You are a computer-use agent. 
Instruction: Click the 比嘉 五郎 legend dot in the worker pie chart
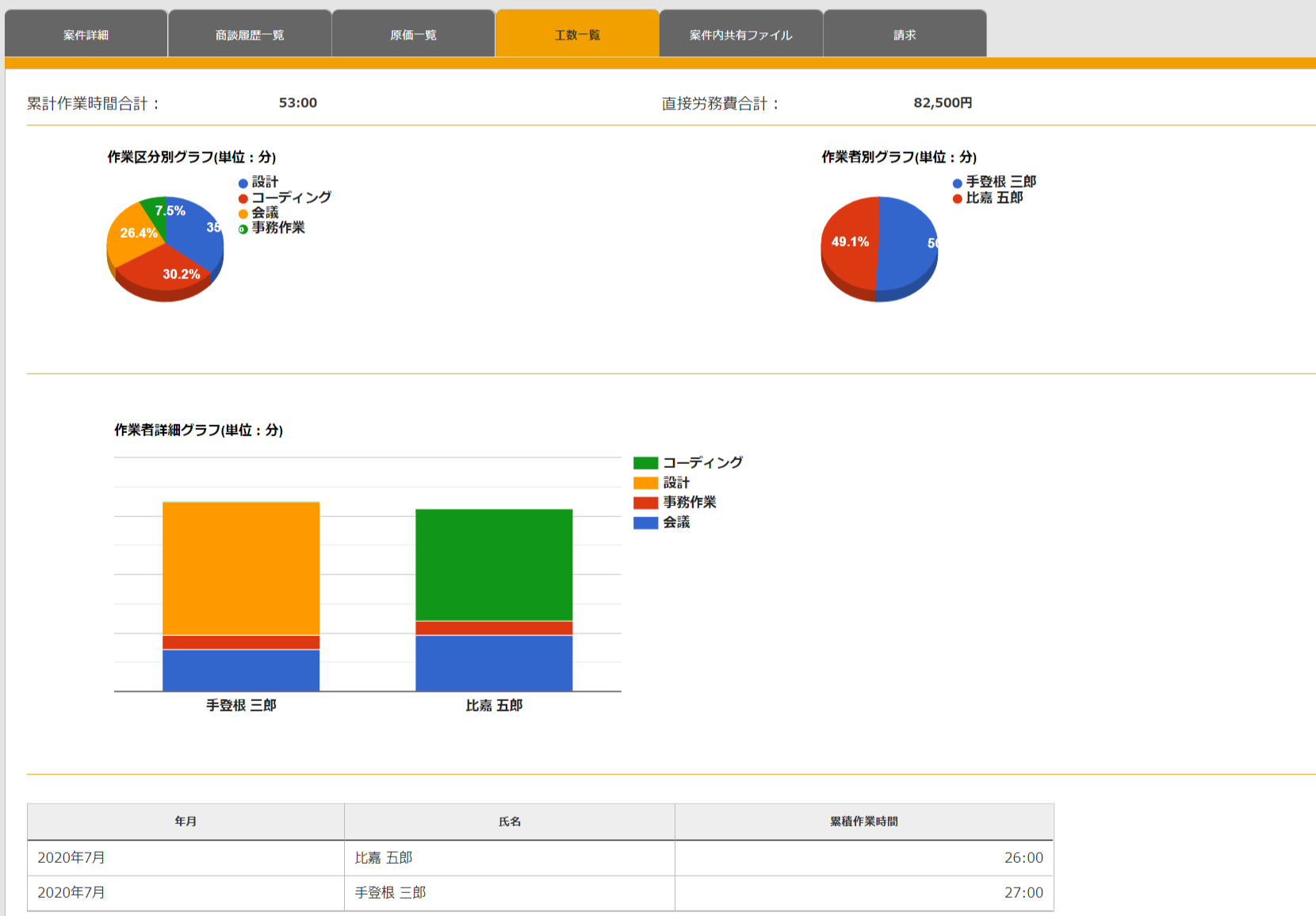click(x=958, y=198)
